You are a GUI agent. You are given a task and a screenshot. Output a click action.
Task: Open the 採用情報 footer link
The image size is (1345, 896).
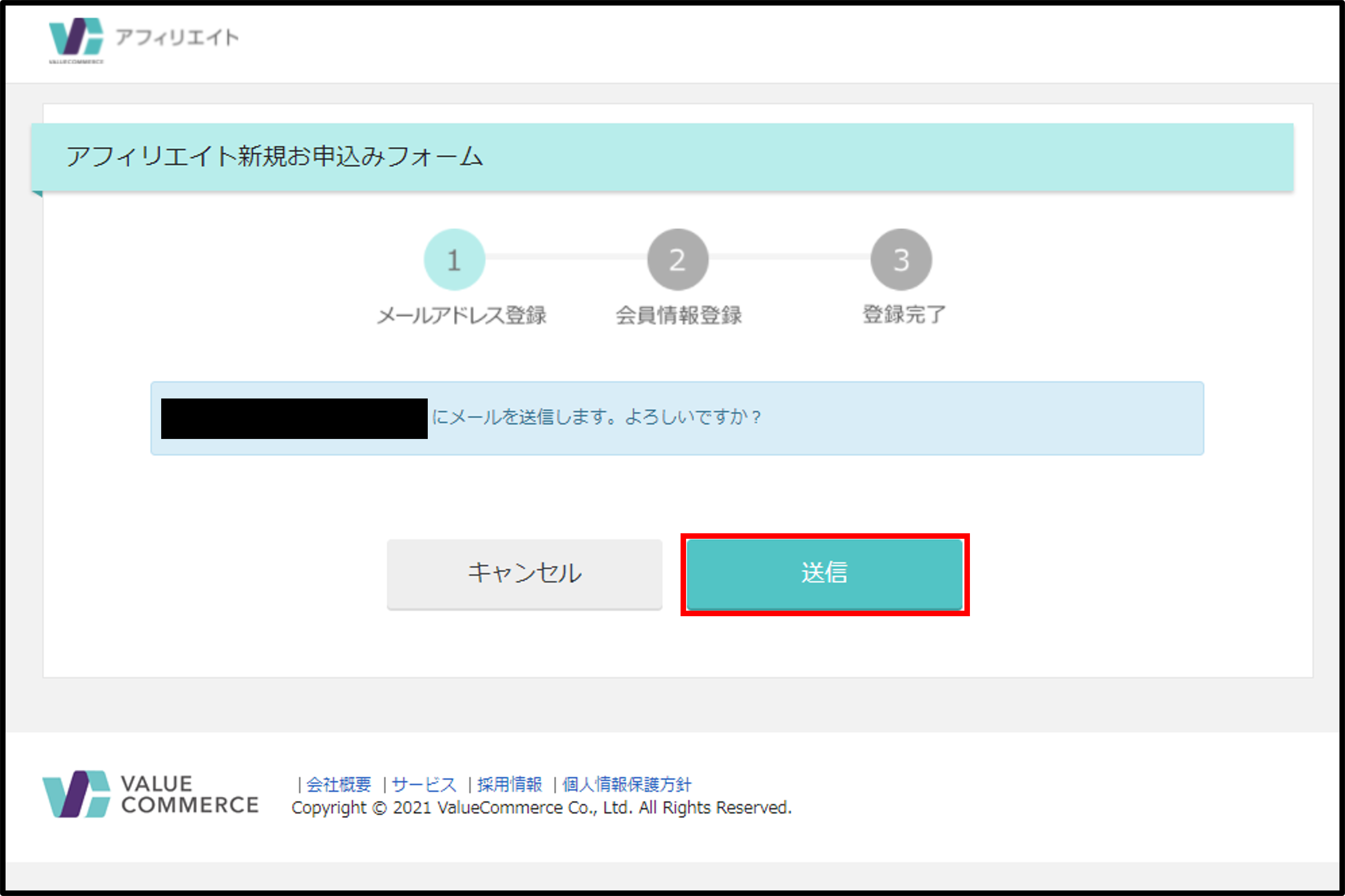pyautogui.click(x=509, y=784)
